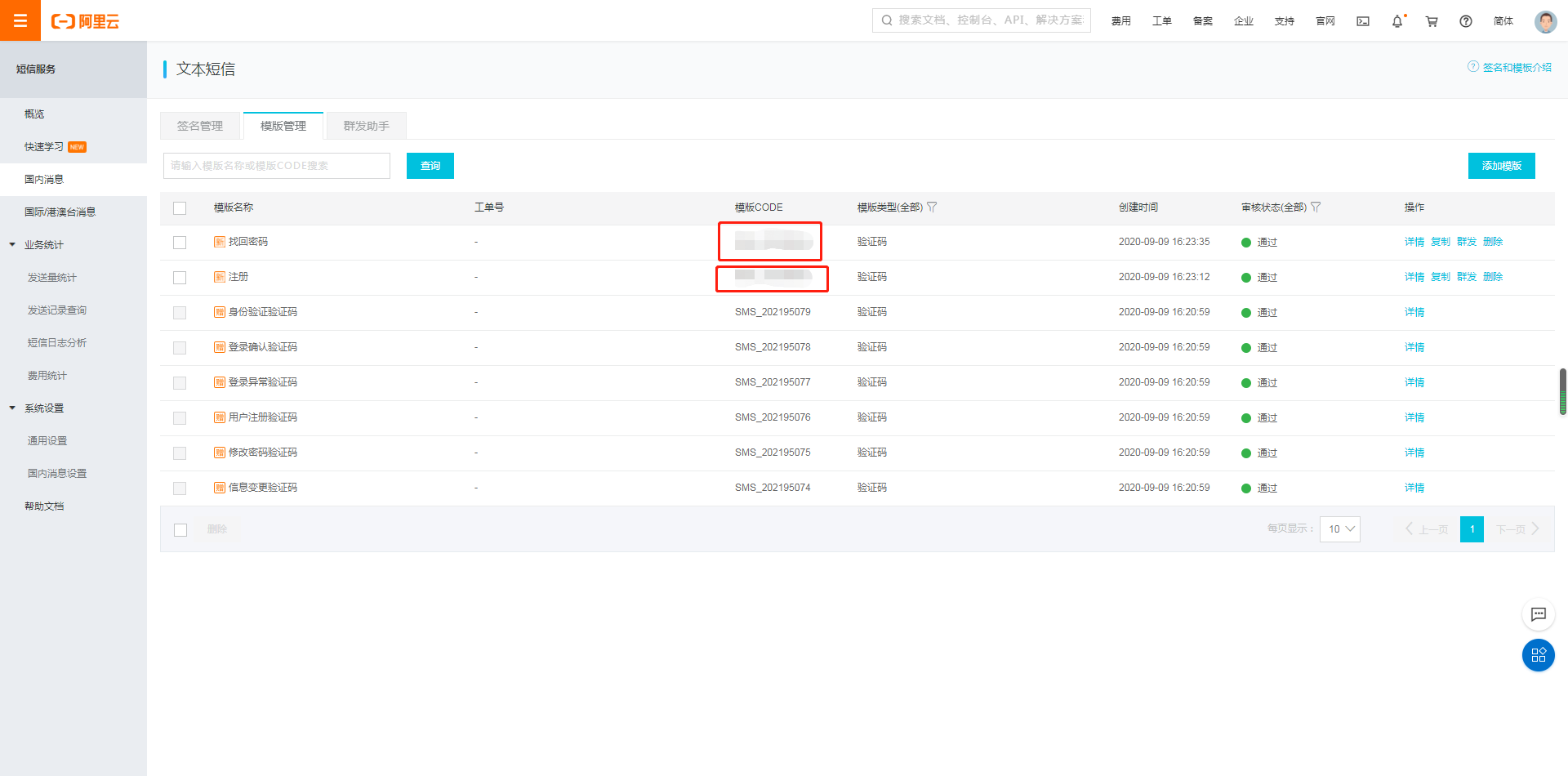Screen dimensions: 1568x776
Task: Click 群发 for the 注册 template
Action: click(x=1467, y=277)
